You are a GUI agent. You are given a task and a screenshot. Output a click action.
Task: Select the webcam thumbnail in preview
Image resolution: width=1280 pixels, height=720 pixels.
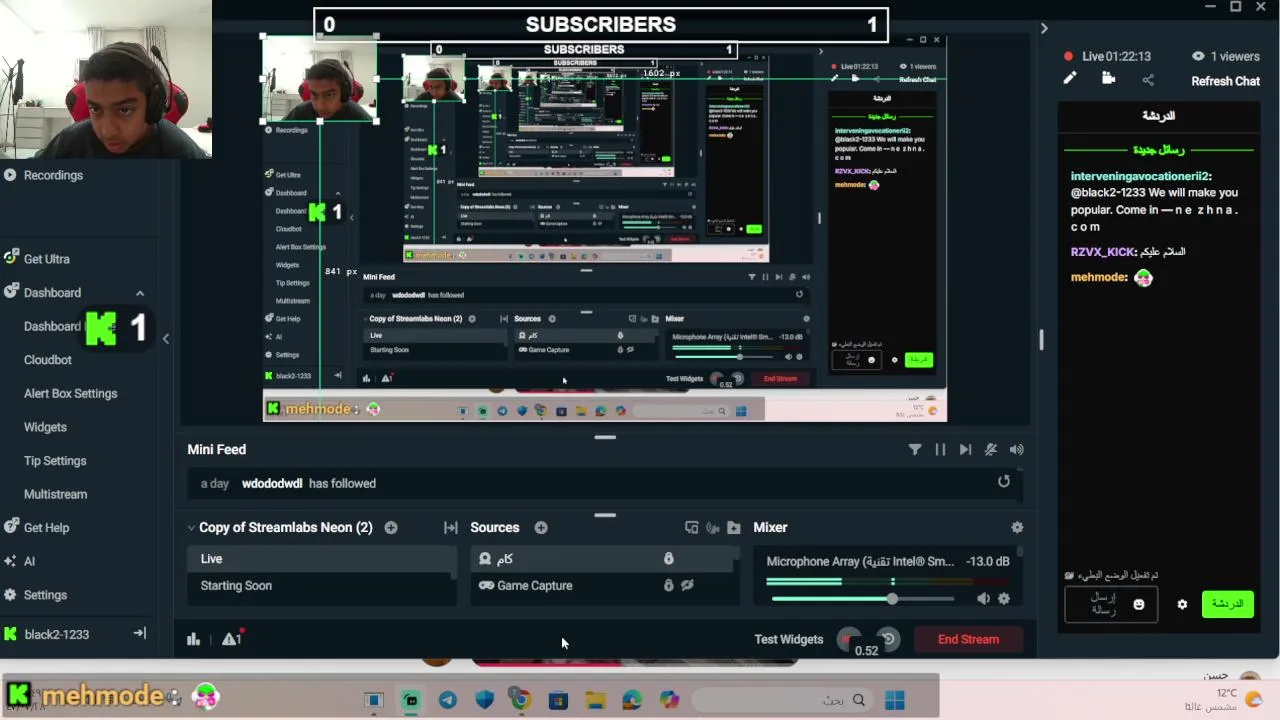tap(320, 79)
